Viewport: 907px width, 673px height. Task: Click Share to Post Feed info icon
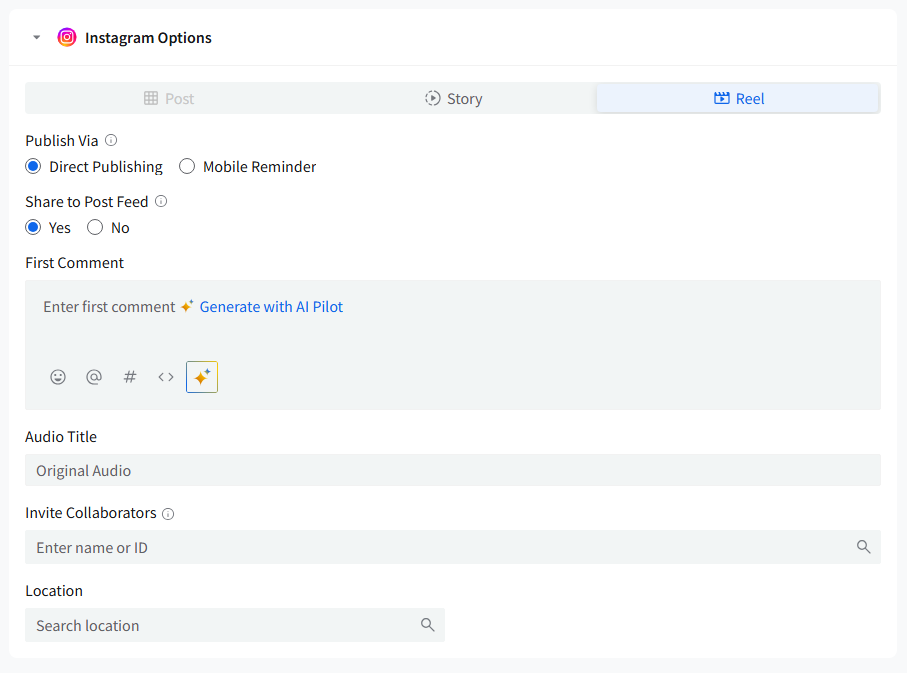click(x=161, y=201)
